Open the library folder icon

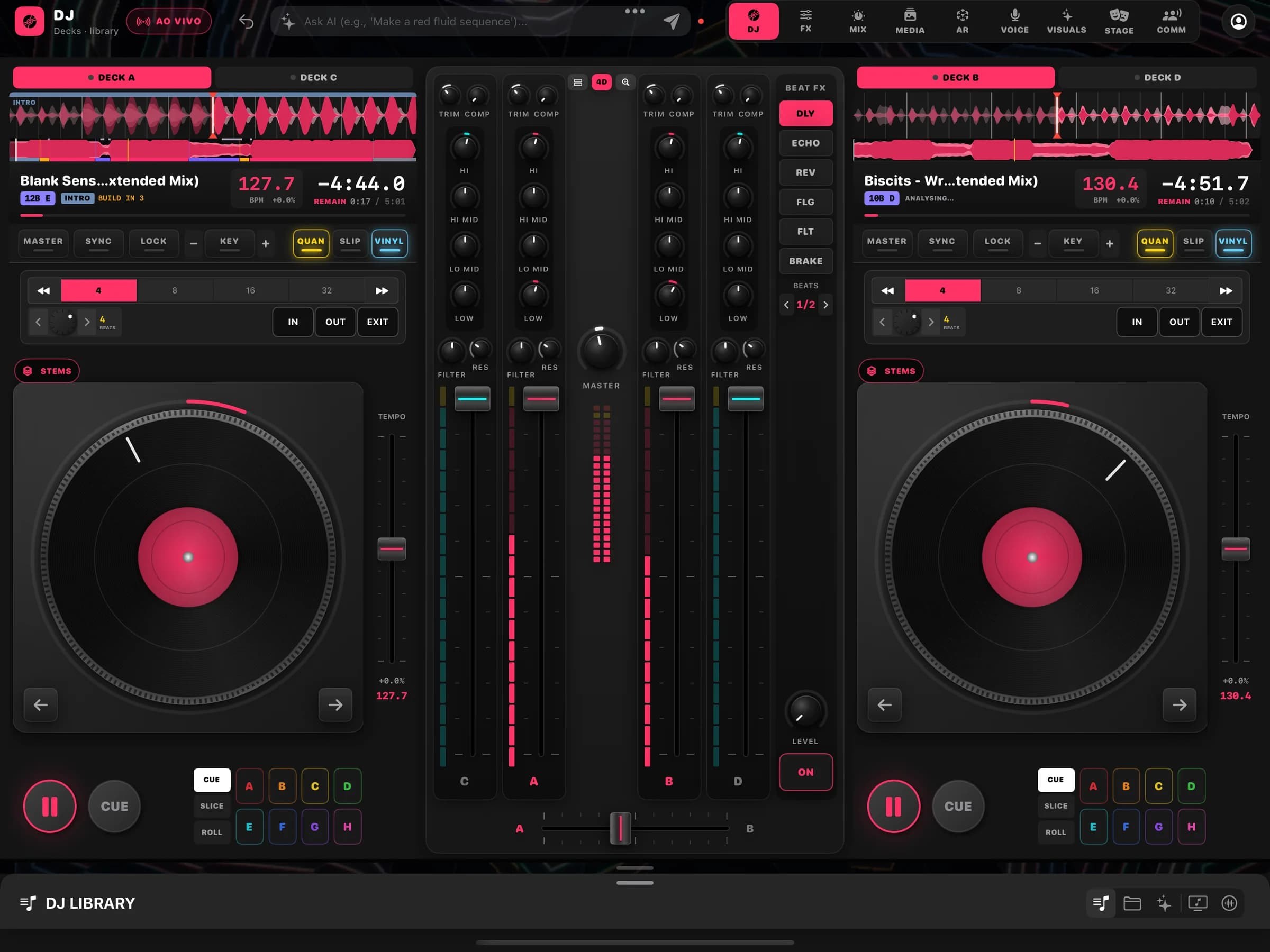pos(1132,903)
